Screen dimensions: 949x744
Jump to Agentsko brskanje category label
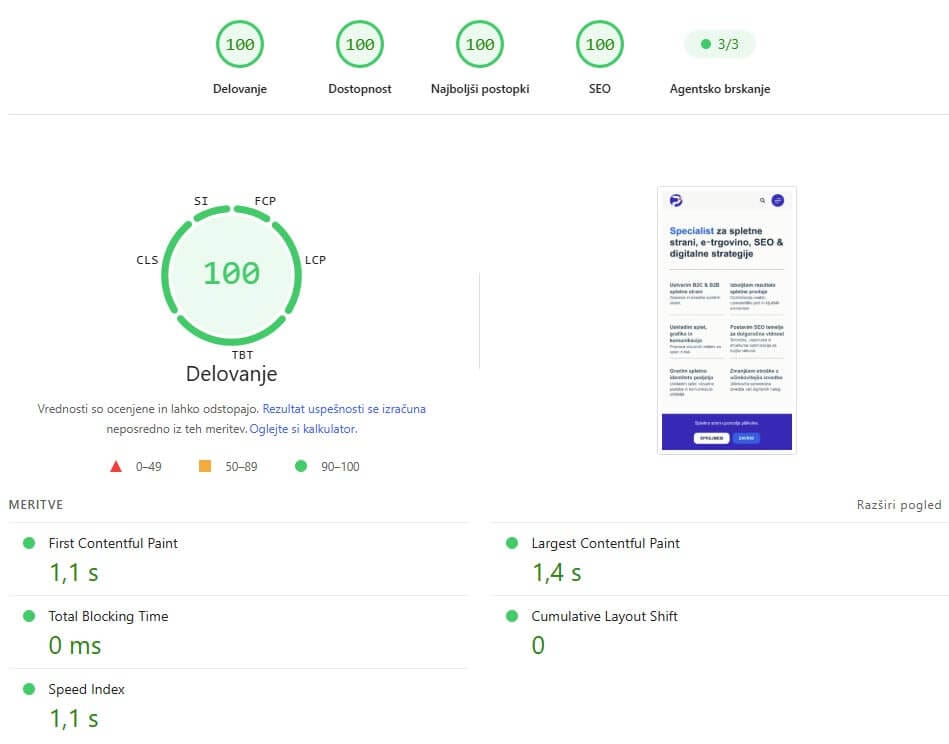720,89
